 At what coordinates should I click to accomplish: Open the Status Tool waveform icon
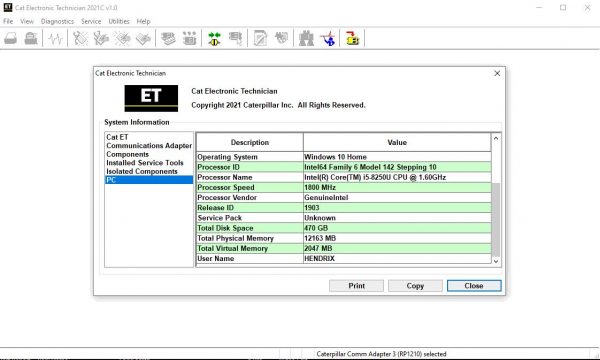coord(55,38)
